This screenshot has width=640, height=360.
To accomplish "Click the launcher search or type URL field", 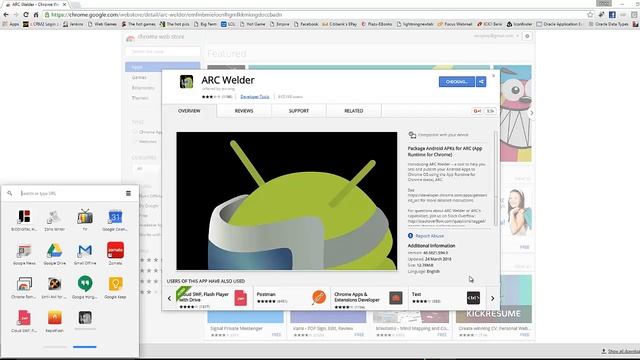I will [69, 193].
